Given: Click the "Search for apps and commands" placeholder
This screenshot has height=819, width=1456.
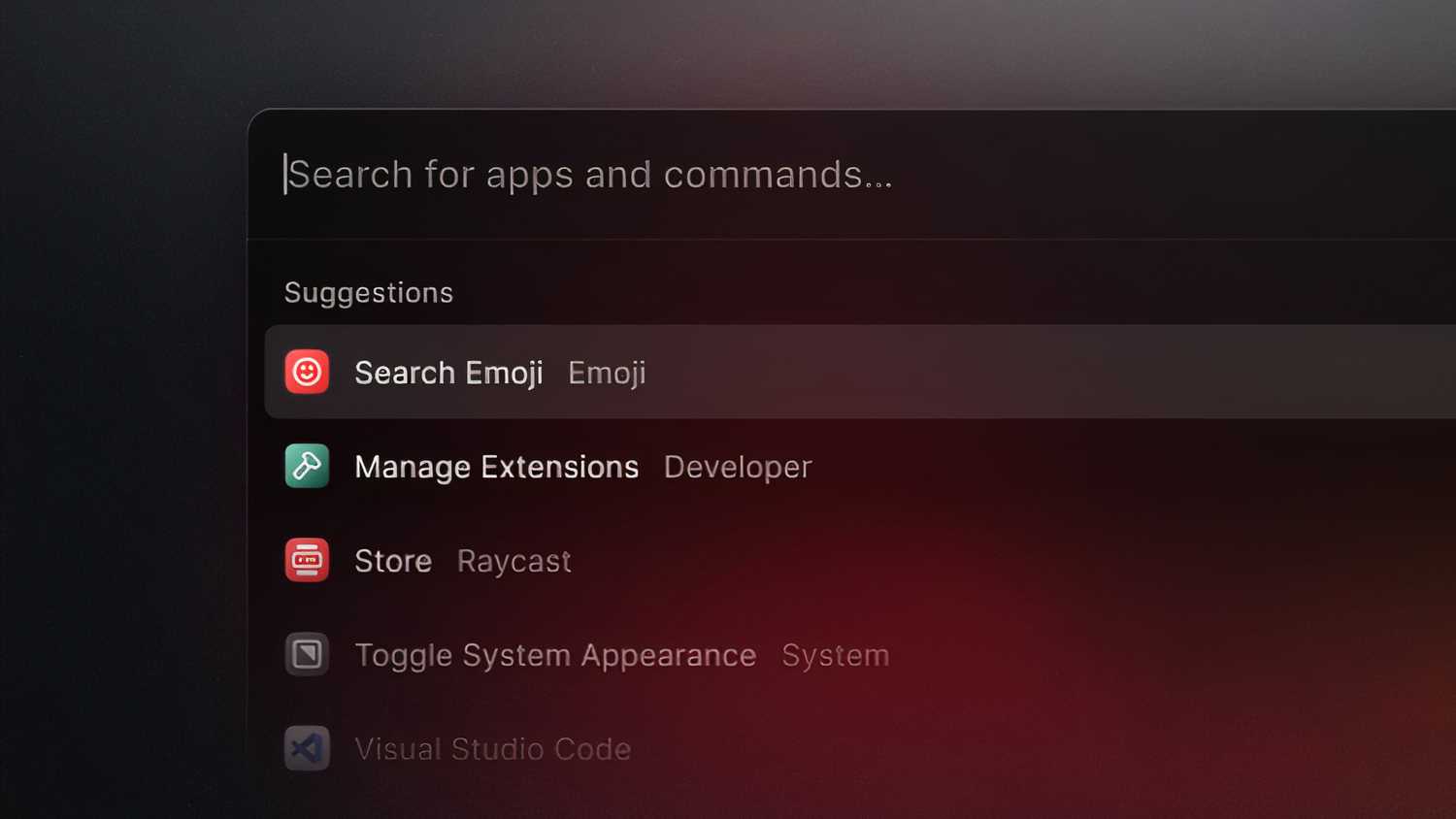Looking at the screenshot, I should (587, 174).
